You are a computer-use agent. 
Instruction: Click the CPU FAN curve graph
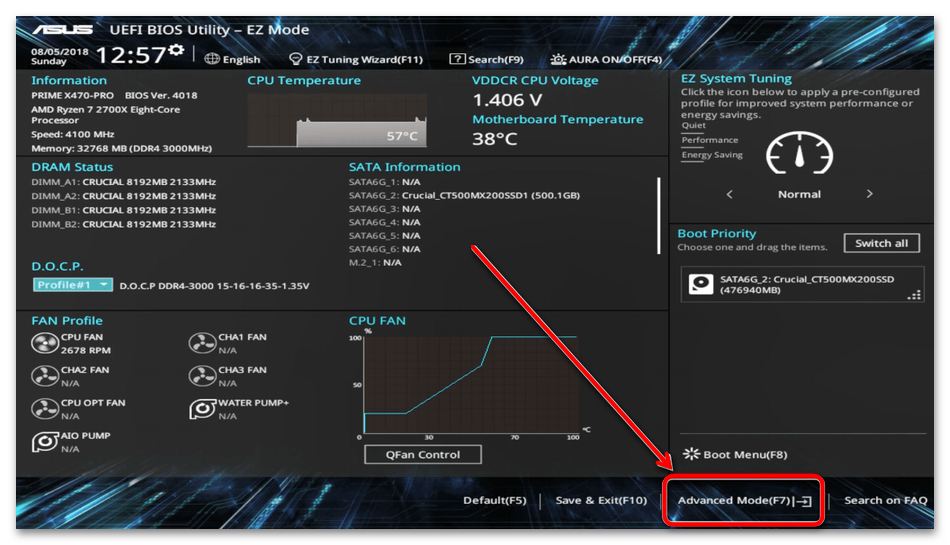[x=471, y=385]
